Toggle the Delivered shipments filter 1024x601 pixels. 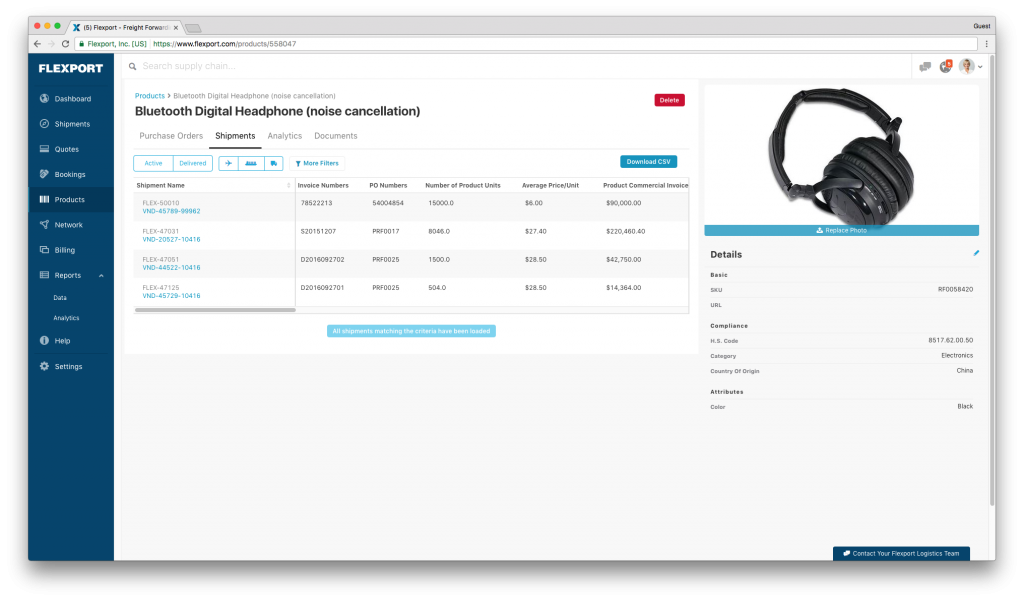[x=193, y=163]
